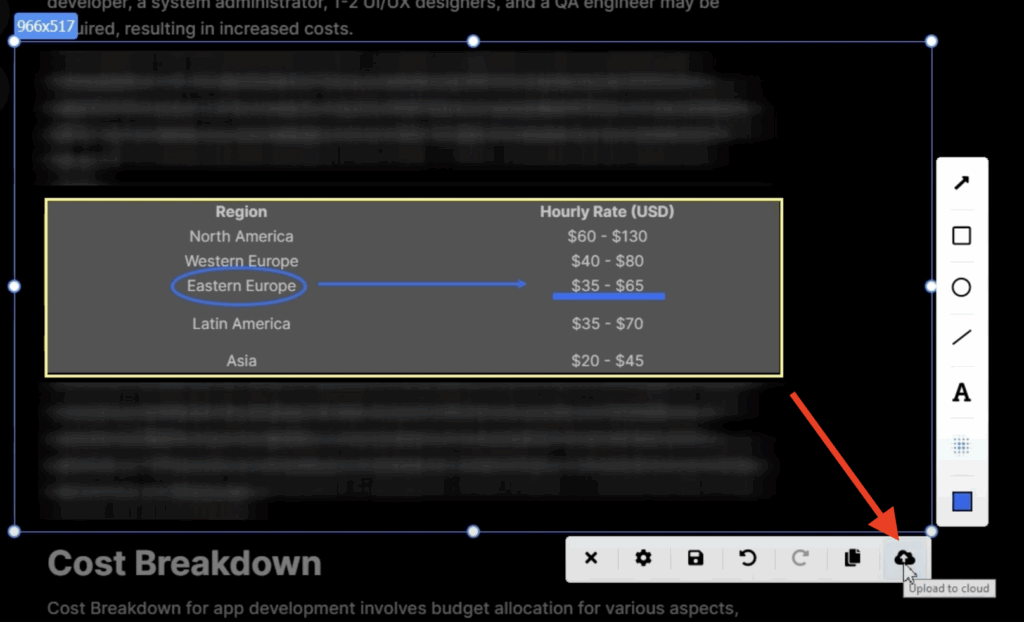Click the '$35 - $65' rate cell
Screen dimensions: 1024x622
607,286
